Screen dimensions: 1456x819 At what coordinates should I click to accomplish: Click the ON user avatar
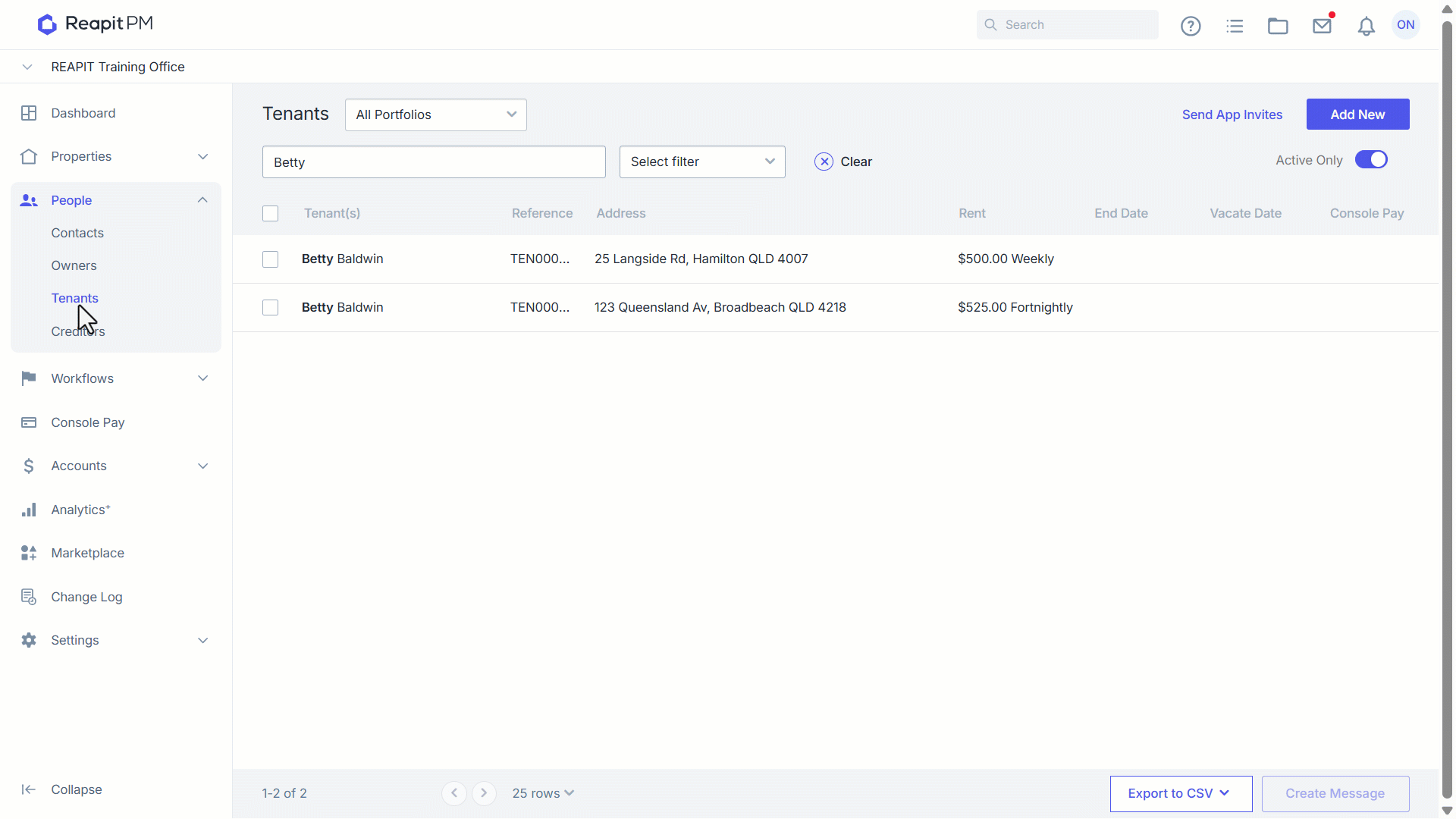point(1405,25)
